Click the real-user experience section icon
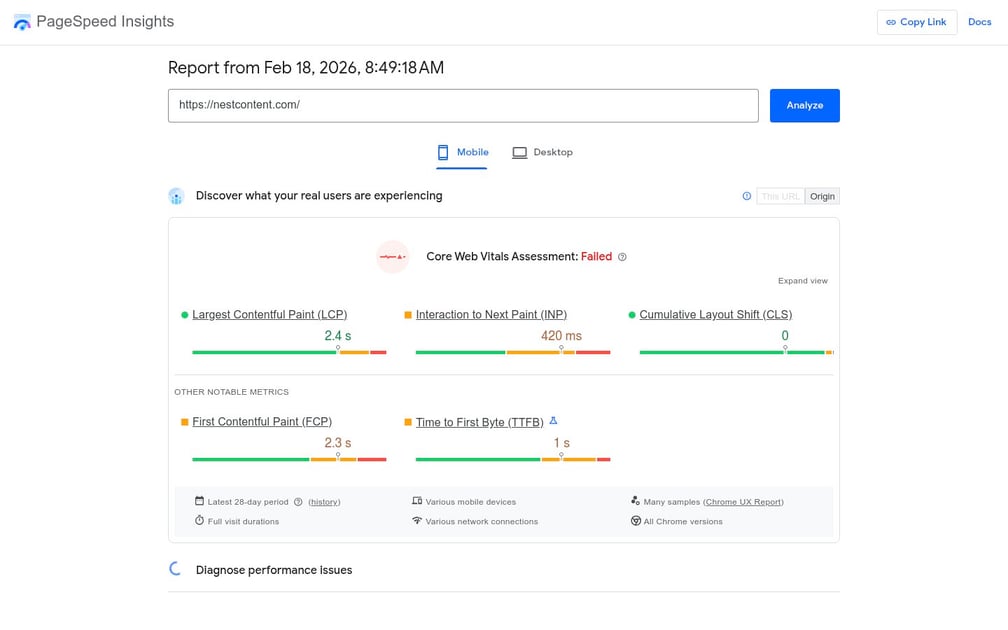The height and width of the screenshot is (630, 1008). 176,196
